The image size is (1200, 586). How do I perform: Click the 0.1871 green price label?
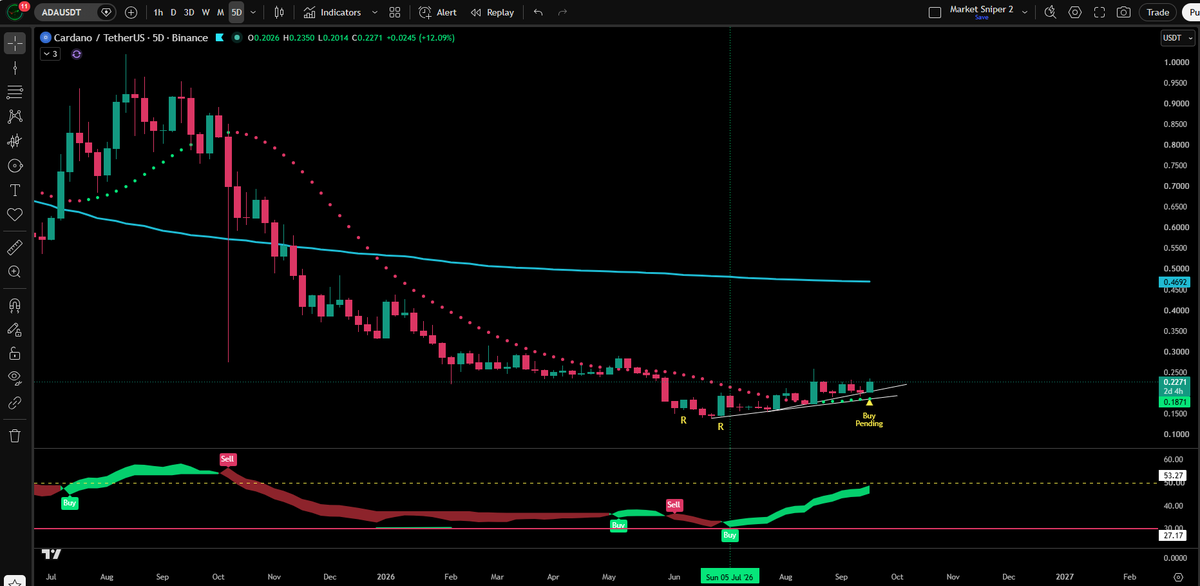pos(1173,401)
